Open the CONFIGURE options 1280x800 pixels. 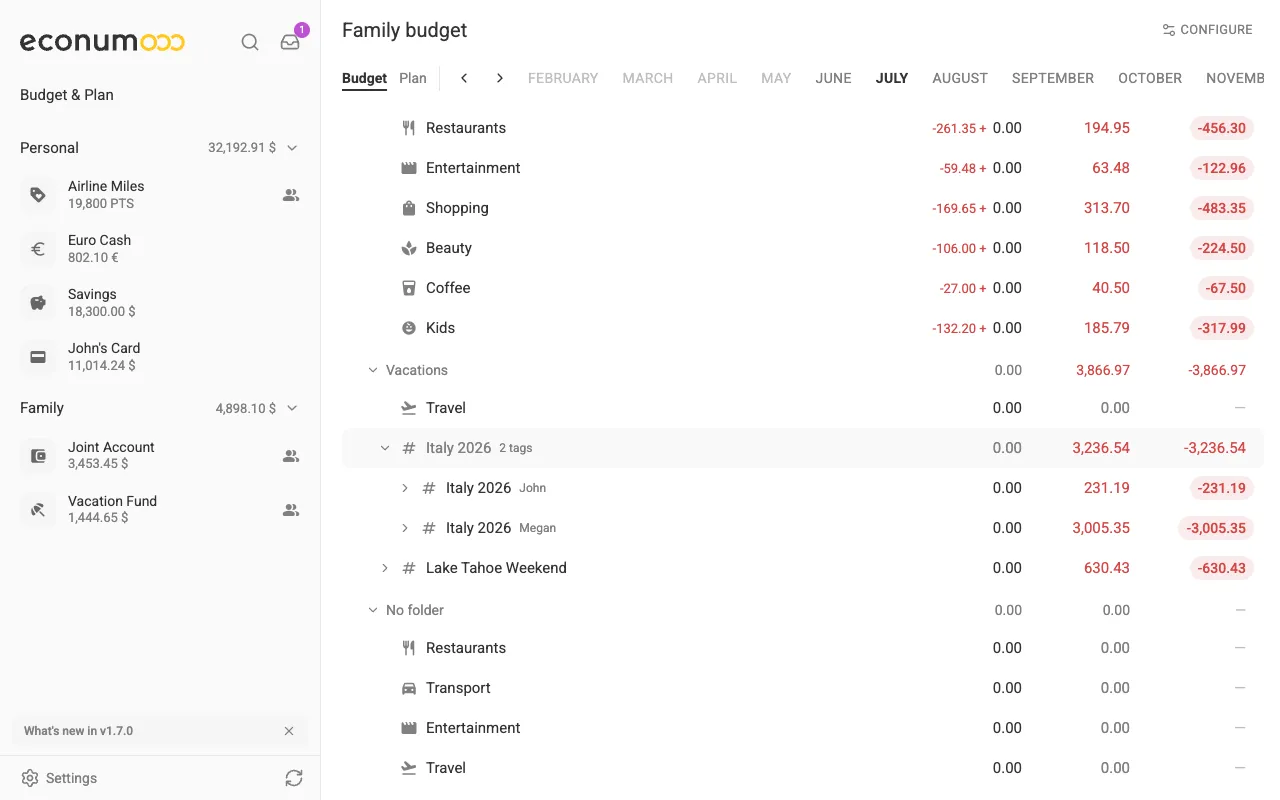pos(1207,30)
